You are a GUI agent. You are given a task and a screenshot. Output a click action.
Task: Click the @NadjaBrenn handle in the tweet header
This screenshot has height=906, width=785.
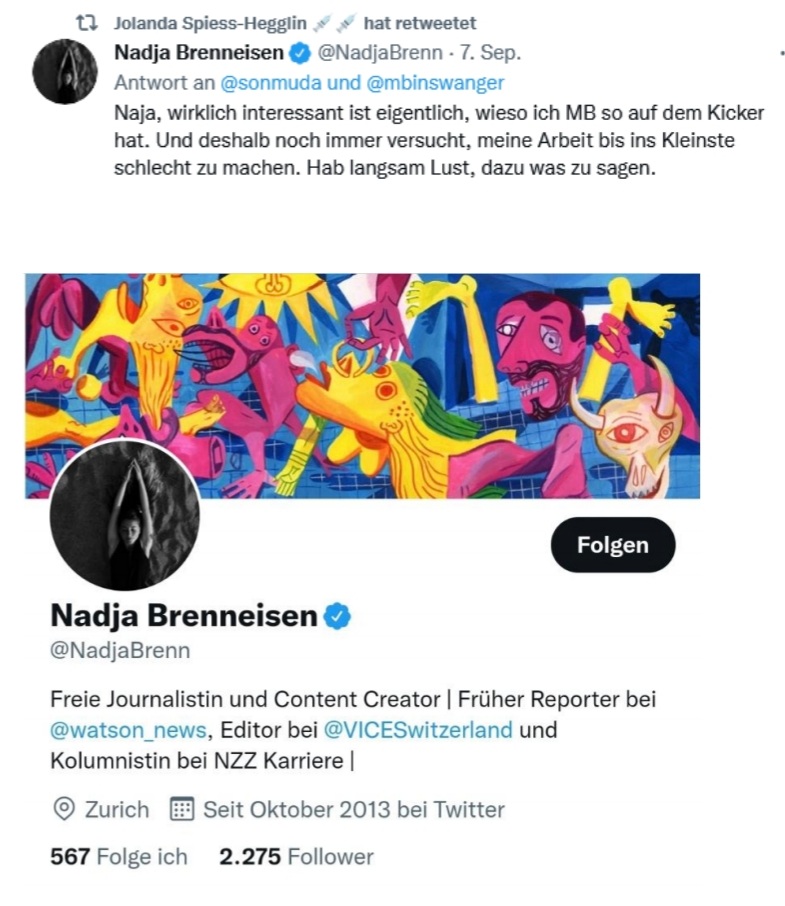tap(380, 53)
